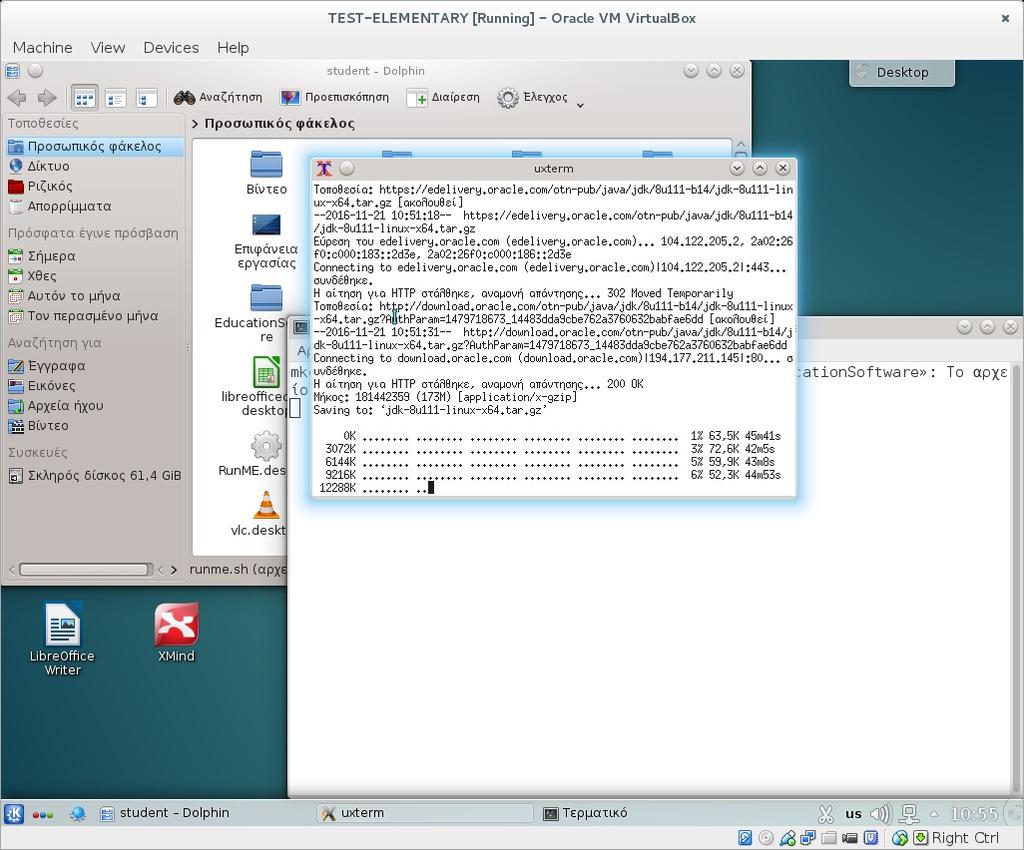
Task: Select Σήμερα recently accessed filter
Action: pos(94,256)
